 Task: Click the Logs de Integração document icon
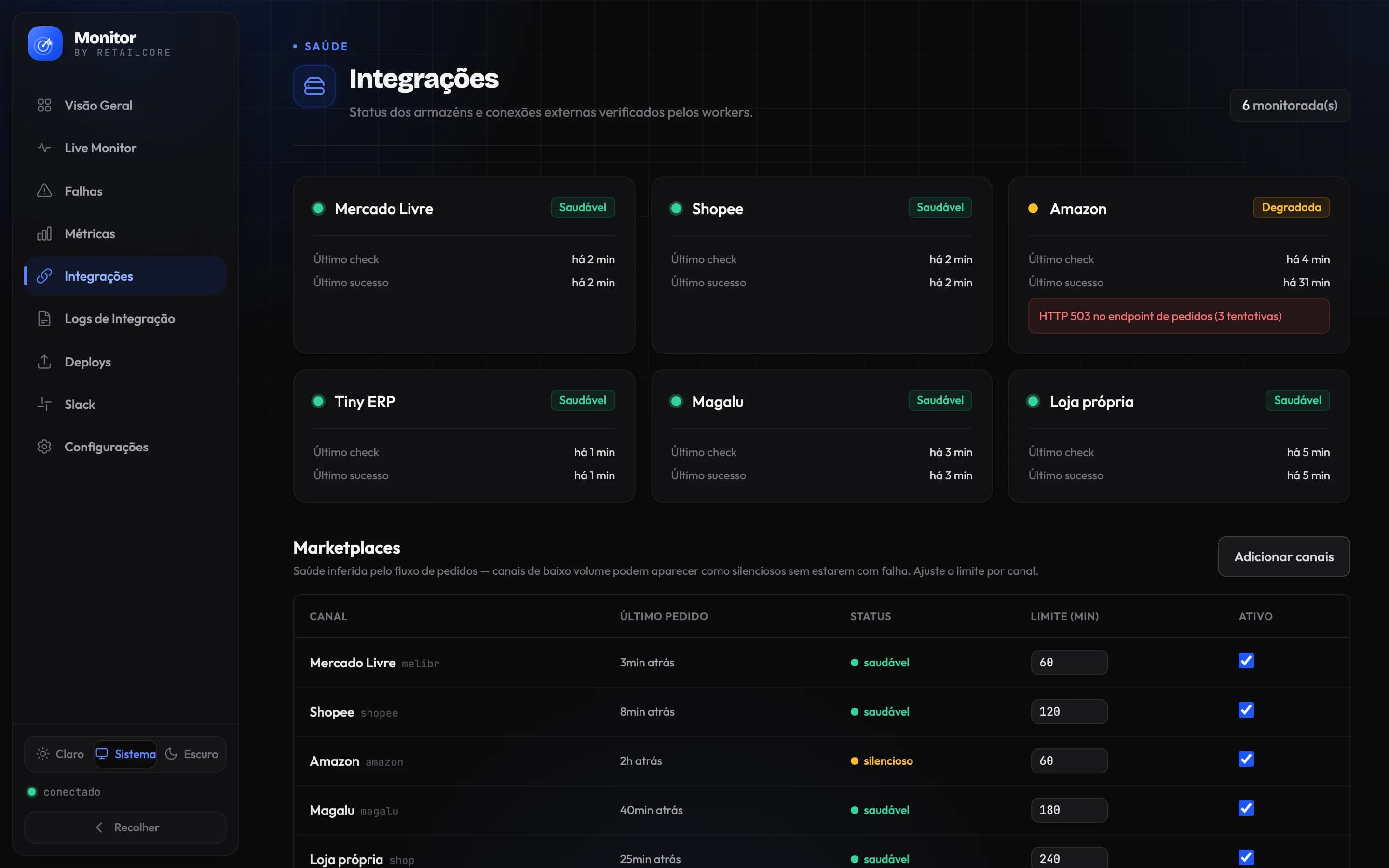click(x=44, y=319)
